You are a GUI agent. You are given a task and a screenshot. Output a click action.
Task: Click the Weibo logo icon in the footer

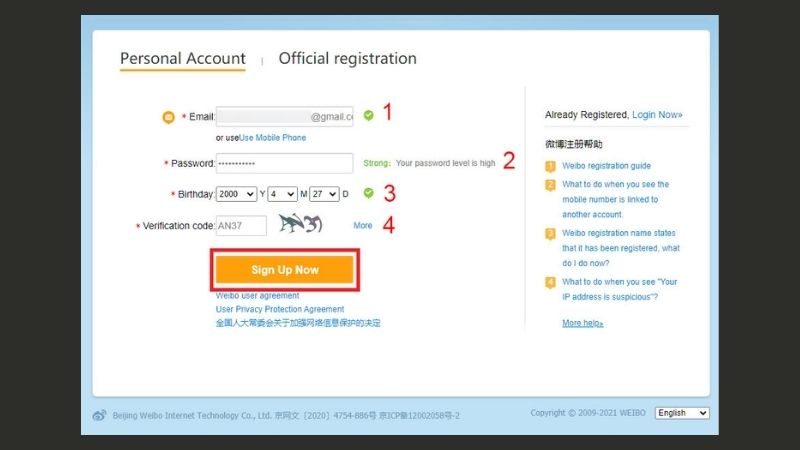99,415
